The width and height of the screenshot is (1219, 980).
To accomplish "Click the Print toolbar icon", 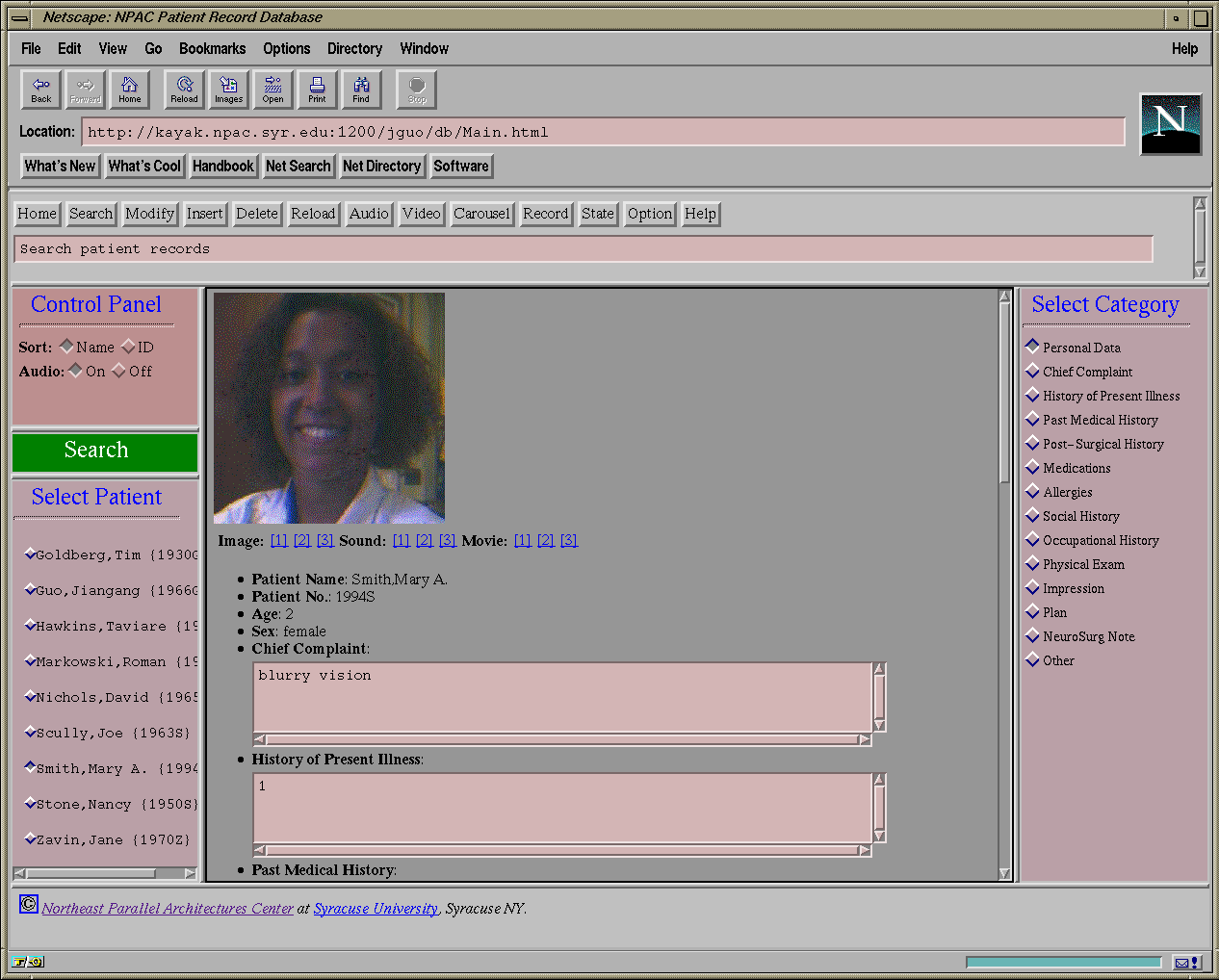I will coord(317,90).
